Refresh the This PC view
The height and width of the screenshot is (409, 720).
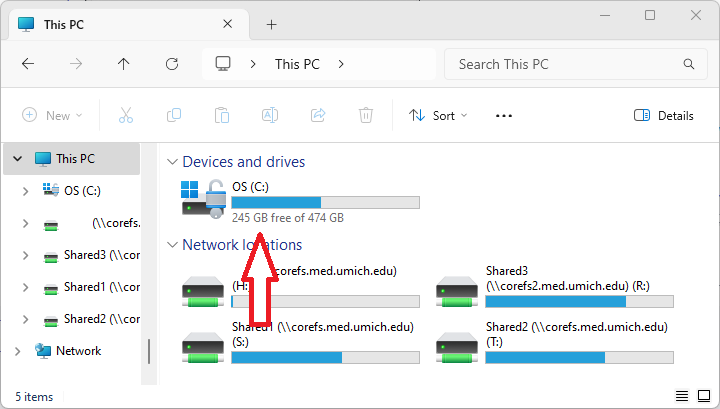coord(172,64)
